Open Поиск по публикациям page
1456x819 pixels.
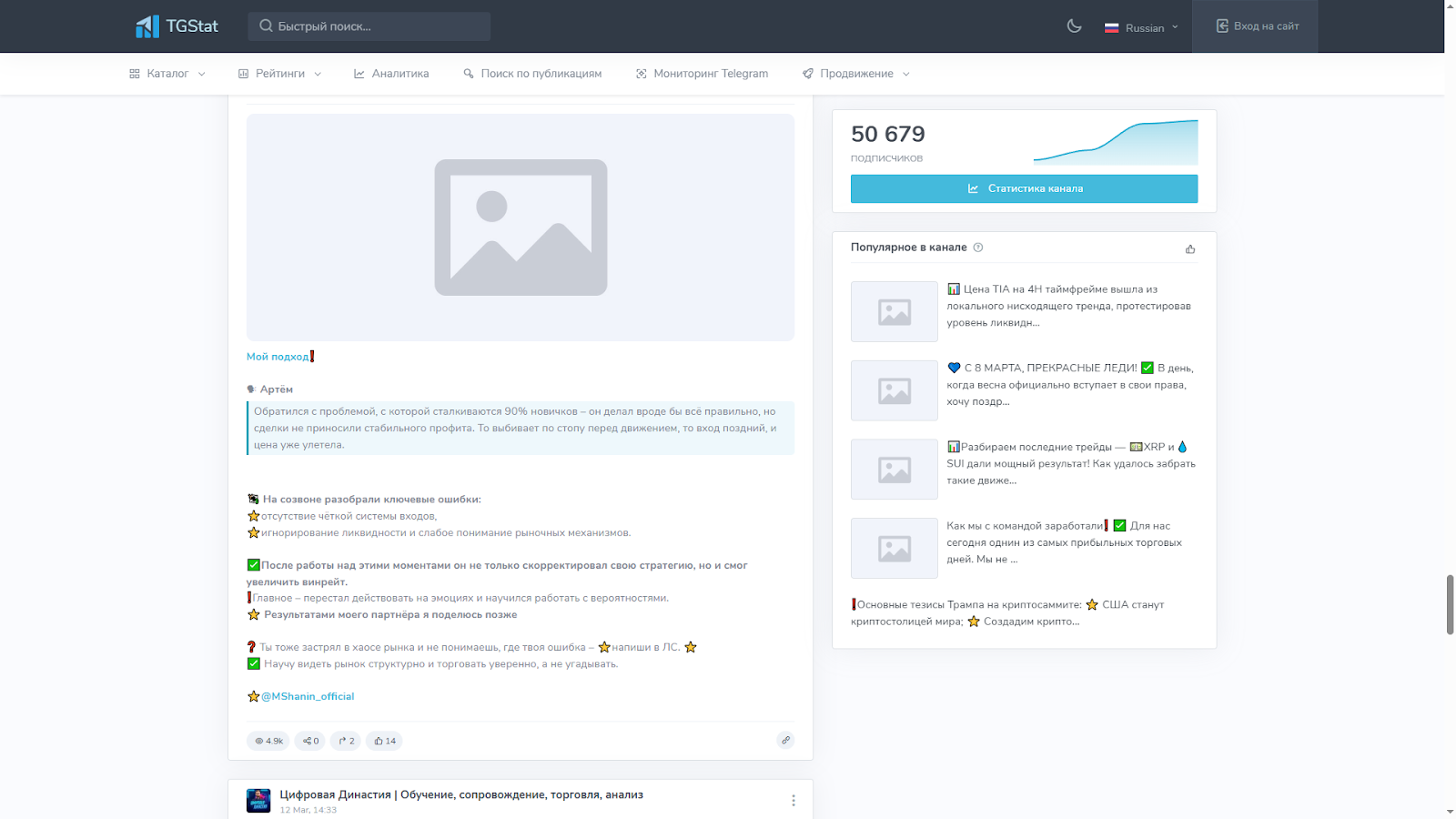click(532, 74)
